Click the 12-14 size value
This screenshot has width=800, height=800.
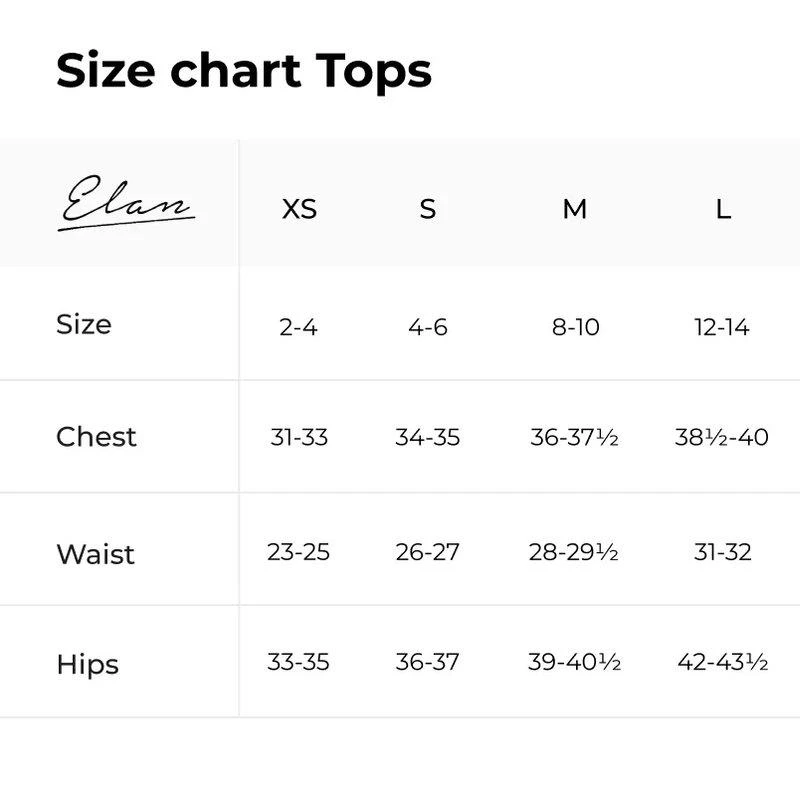point(722,327)
